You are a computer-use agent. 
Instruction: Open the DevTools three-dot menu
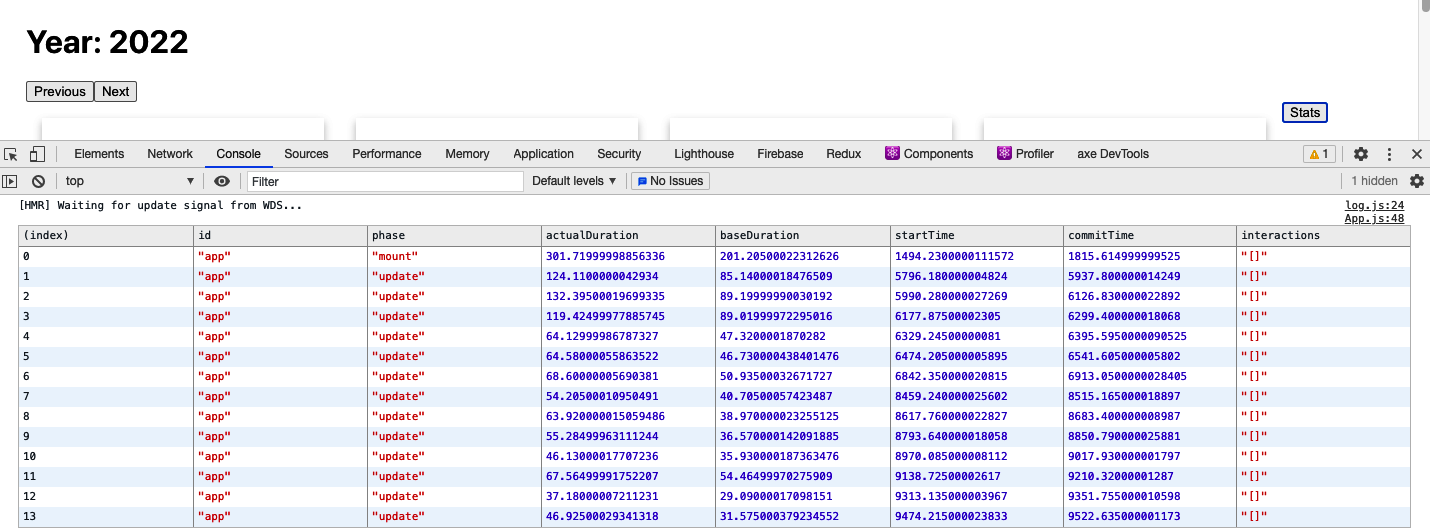[x=1389, y=154]
